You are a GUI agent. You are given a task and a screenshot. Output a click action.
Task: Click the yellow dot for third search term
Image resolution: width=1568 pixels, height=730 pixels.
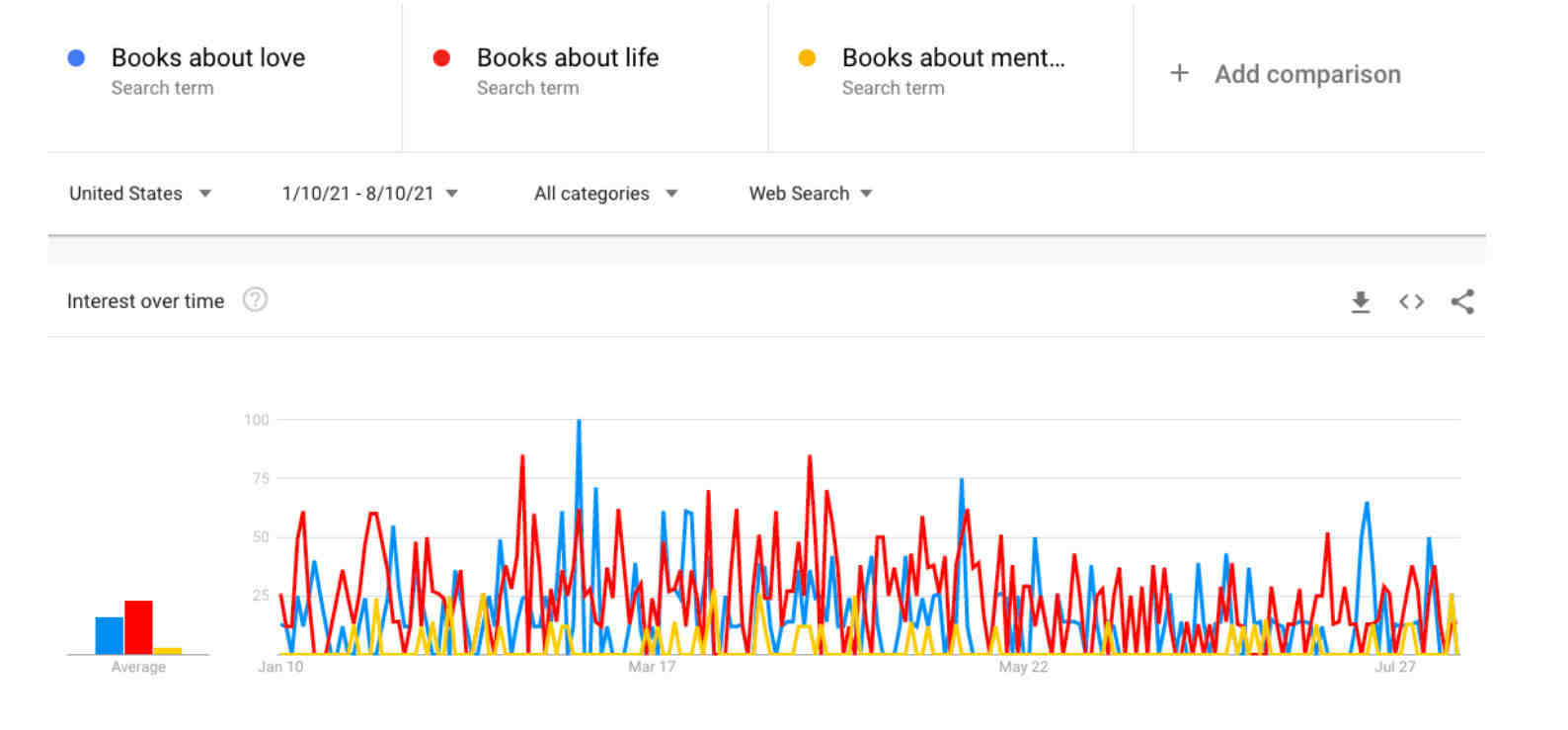point(807,58)
